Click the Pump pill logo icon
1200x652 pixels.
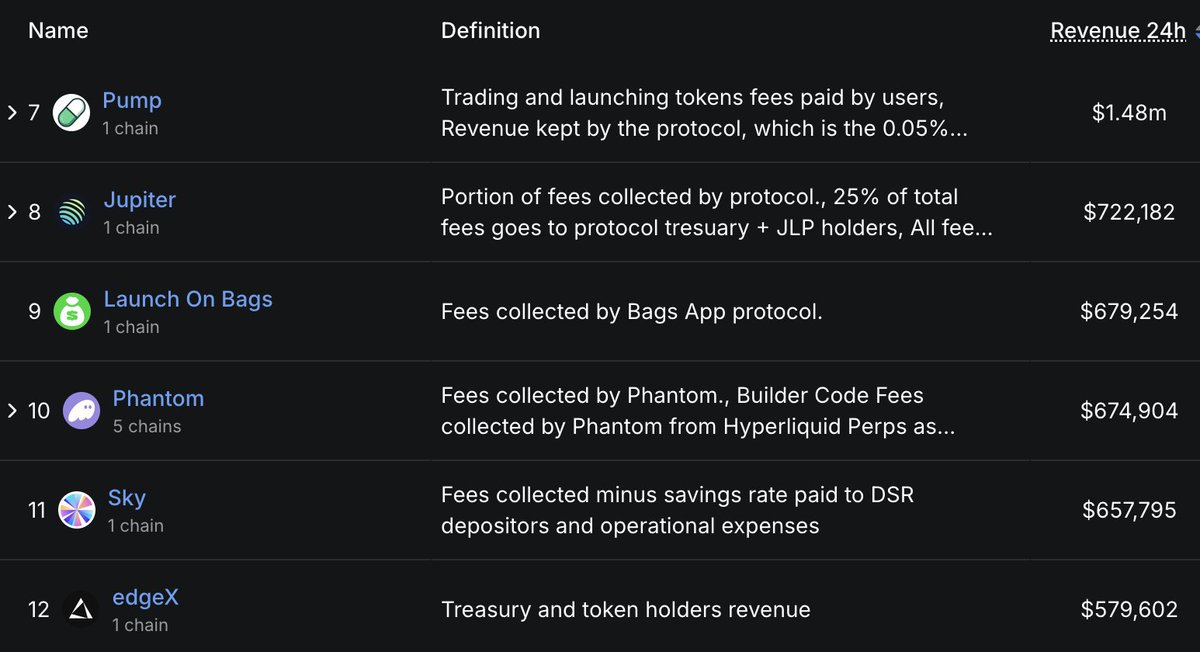coord(71,112)
